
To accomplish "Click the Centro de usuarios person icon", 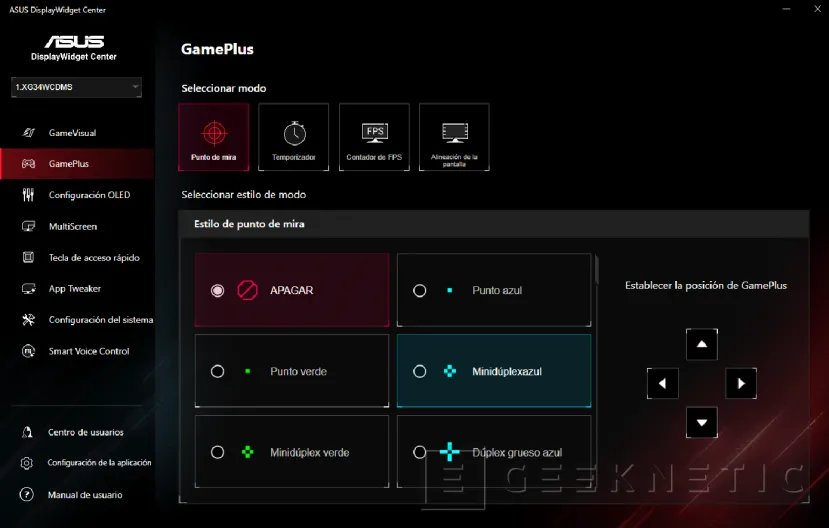I will click(x=27, y=432).
